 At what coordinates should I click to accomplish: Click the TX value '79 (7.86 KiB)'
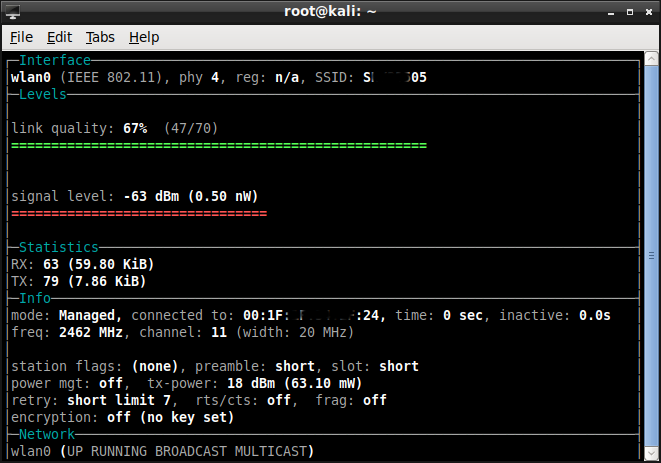[x=94, y=281]
